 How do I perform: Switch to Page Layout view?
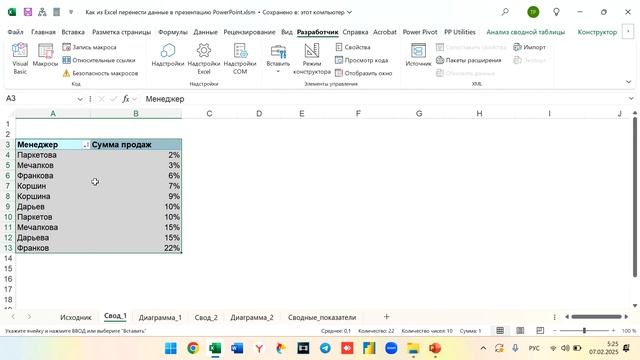520,331
